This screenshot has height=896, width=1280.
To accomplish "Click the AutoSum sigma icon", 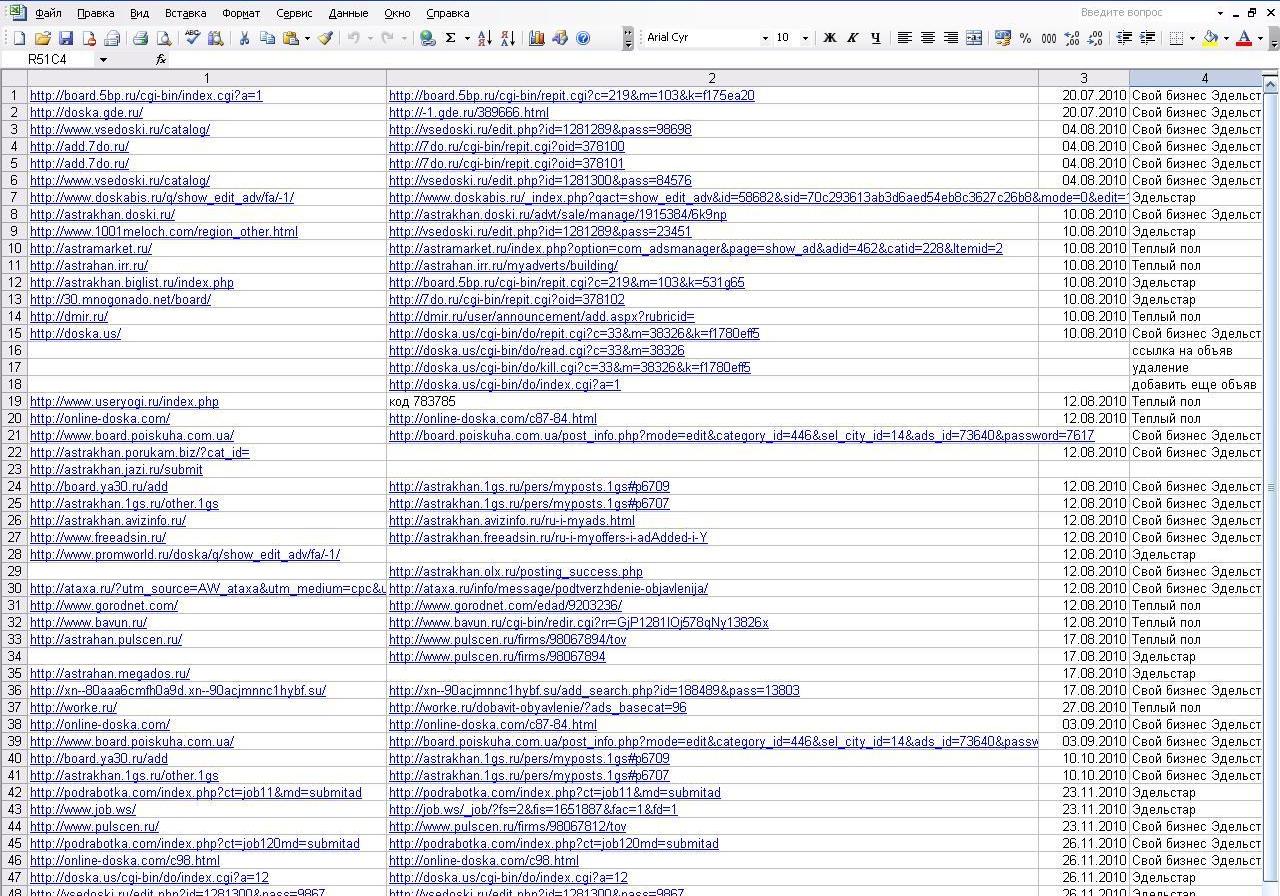I will (451, 38).
